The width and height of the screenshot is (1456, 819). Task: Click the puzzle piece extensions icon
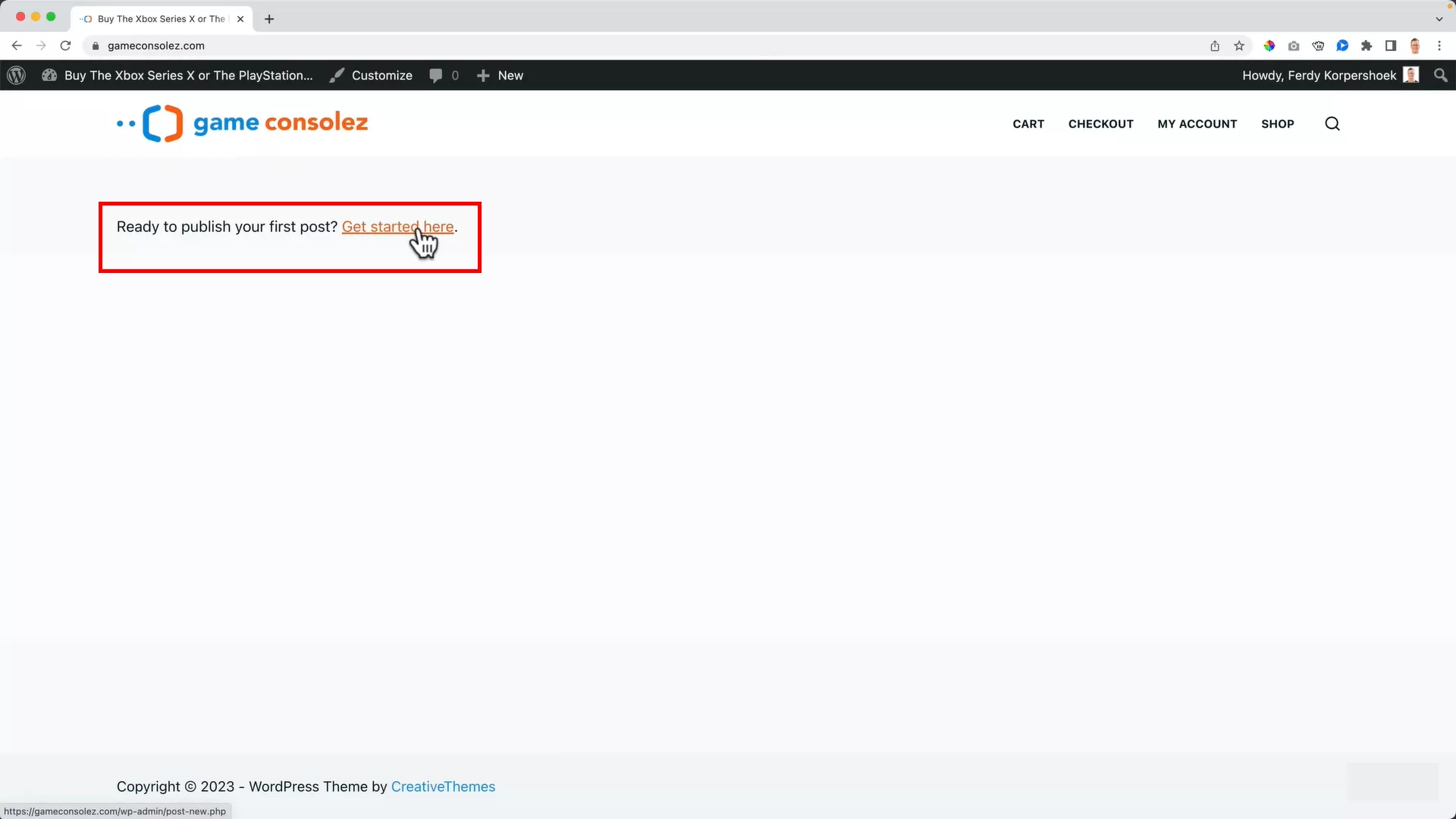click(x=1367, y=45)
